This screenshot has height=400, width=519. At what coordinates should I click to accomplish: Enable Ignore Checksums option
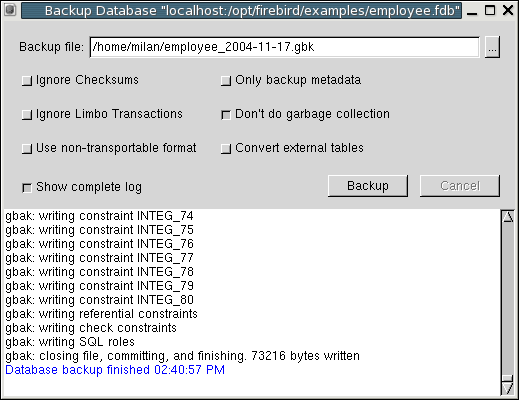[x=27, y=81]
